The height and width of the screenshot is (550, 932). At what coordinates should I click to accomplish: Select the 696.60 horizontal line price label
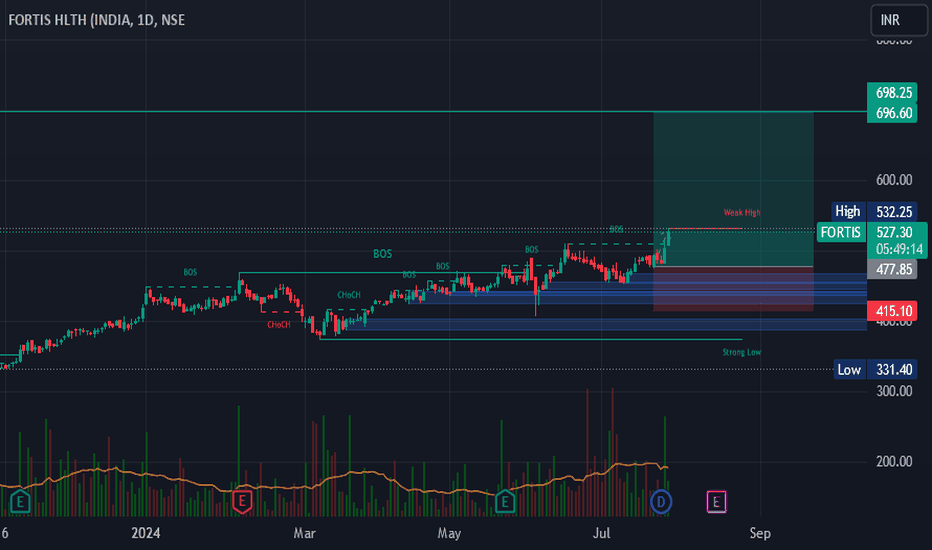(892, 113)
